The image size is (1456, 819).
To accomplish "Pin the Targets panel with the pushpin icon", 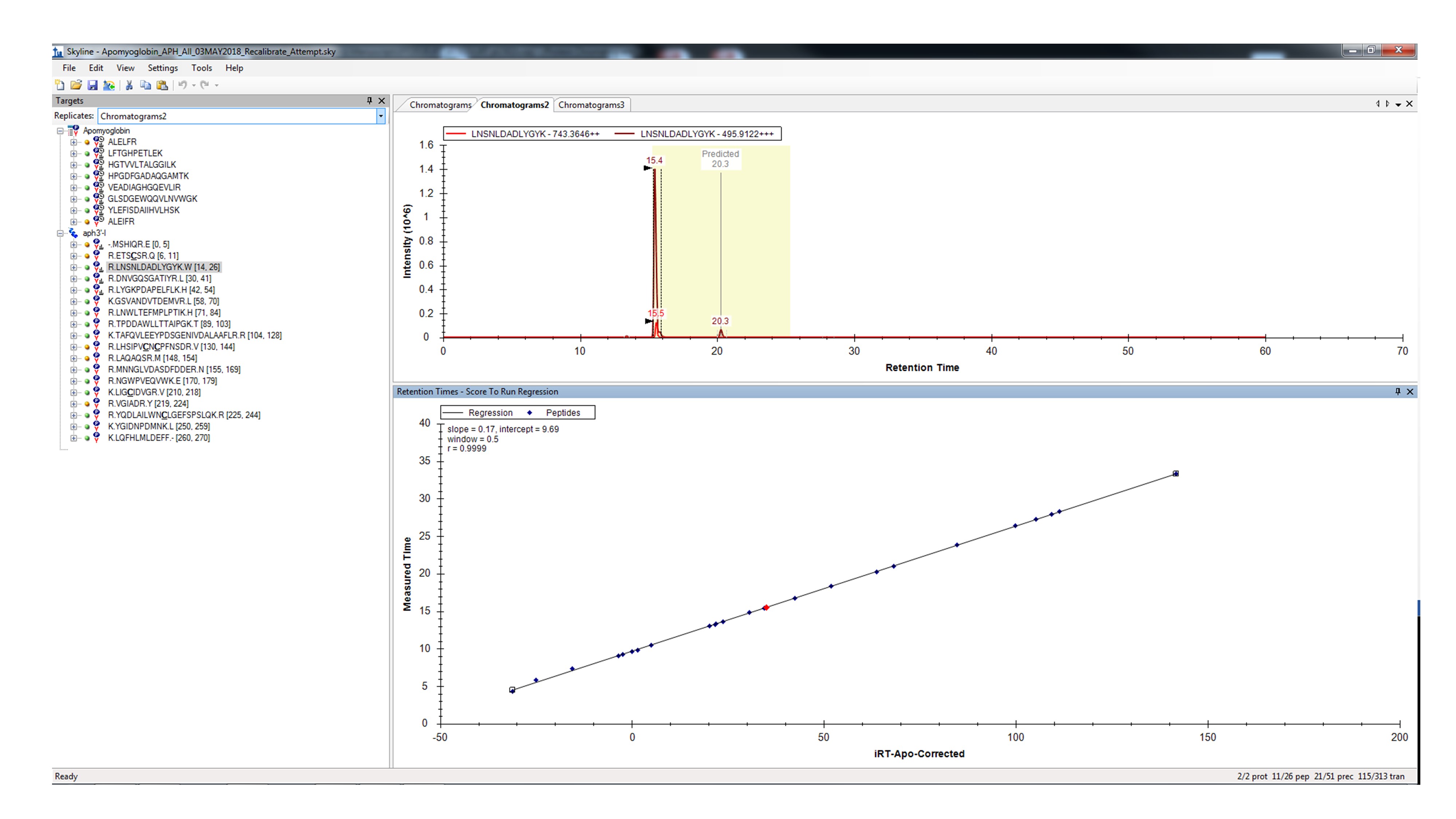I will click(369, 100).
